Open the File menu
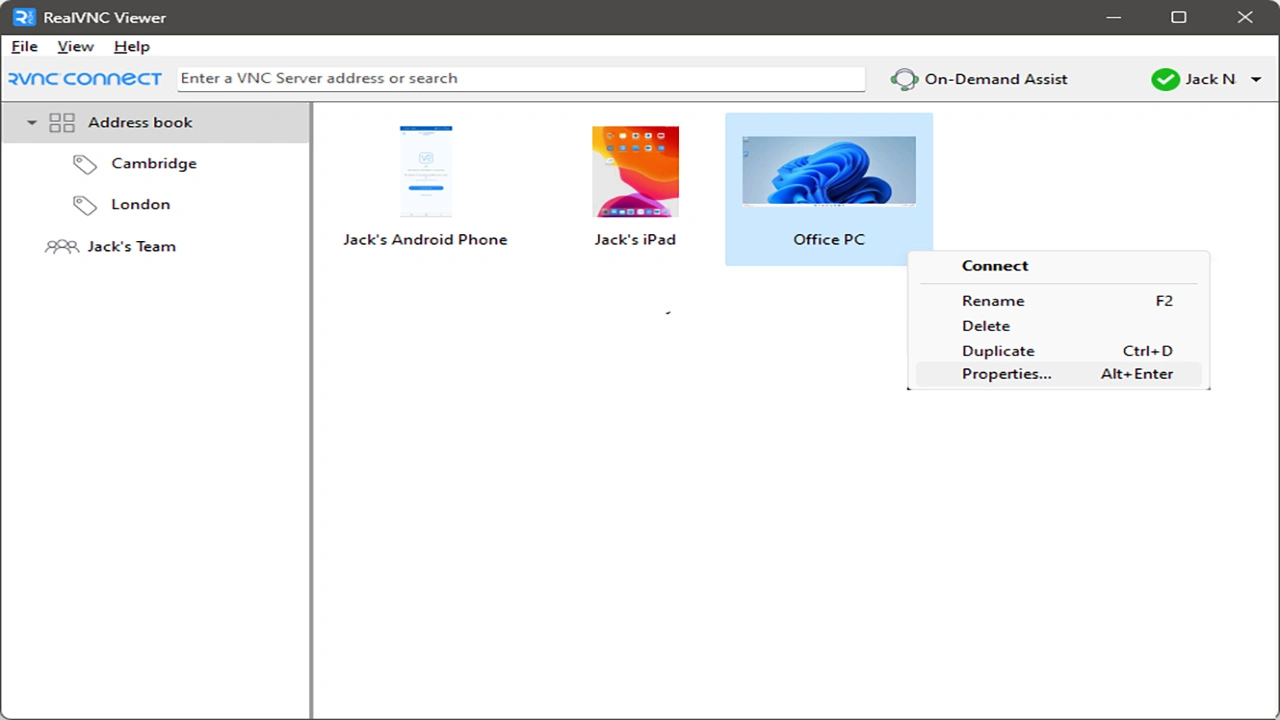This screenshot has height=720, width=1280. (x=24, y=46)
